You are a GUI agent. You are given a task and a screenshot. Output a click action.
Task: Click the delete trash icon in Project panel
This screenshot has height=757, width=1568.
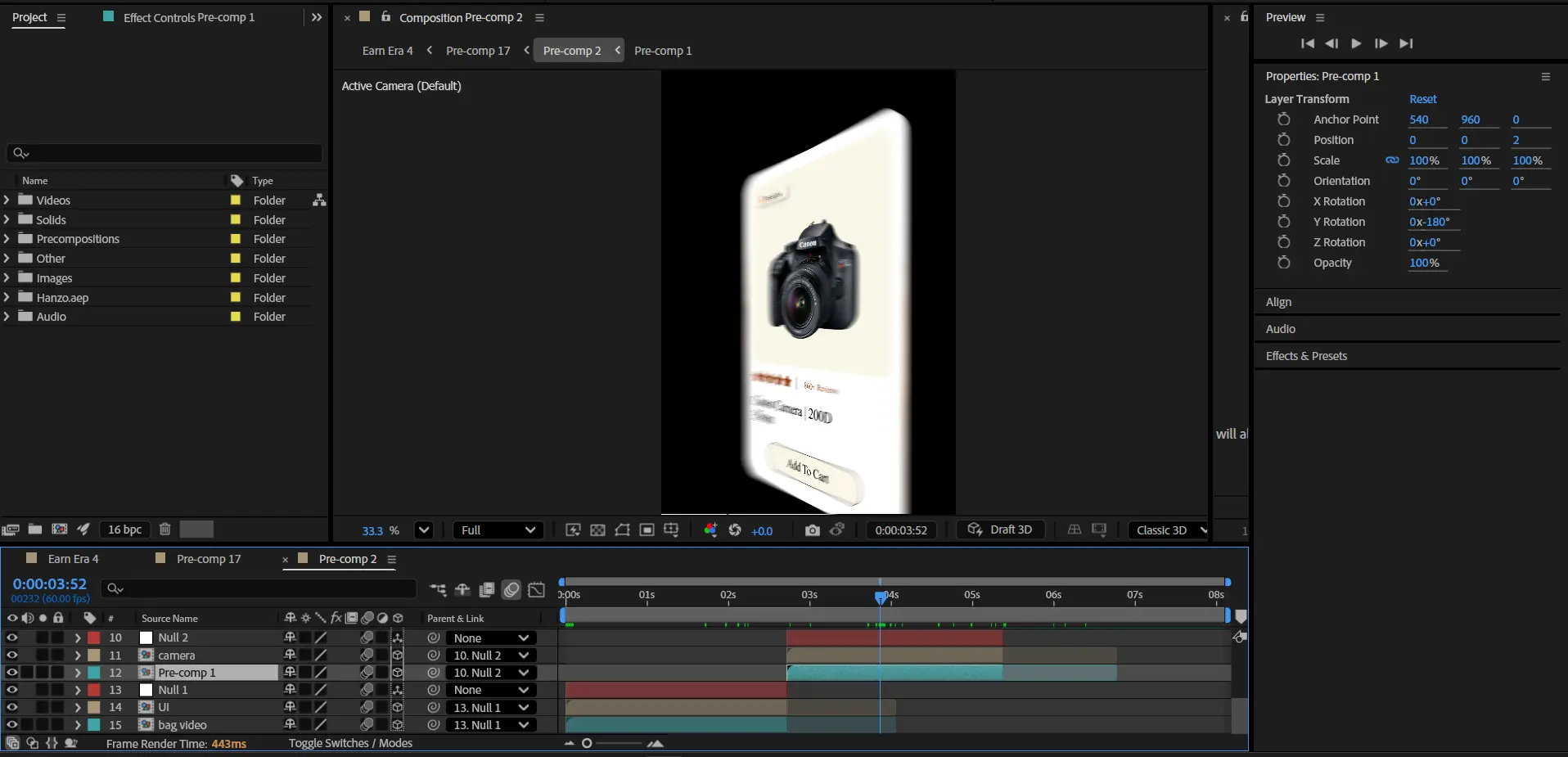click(x=164, y=529)
